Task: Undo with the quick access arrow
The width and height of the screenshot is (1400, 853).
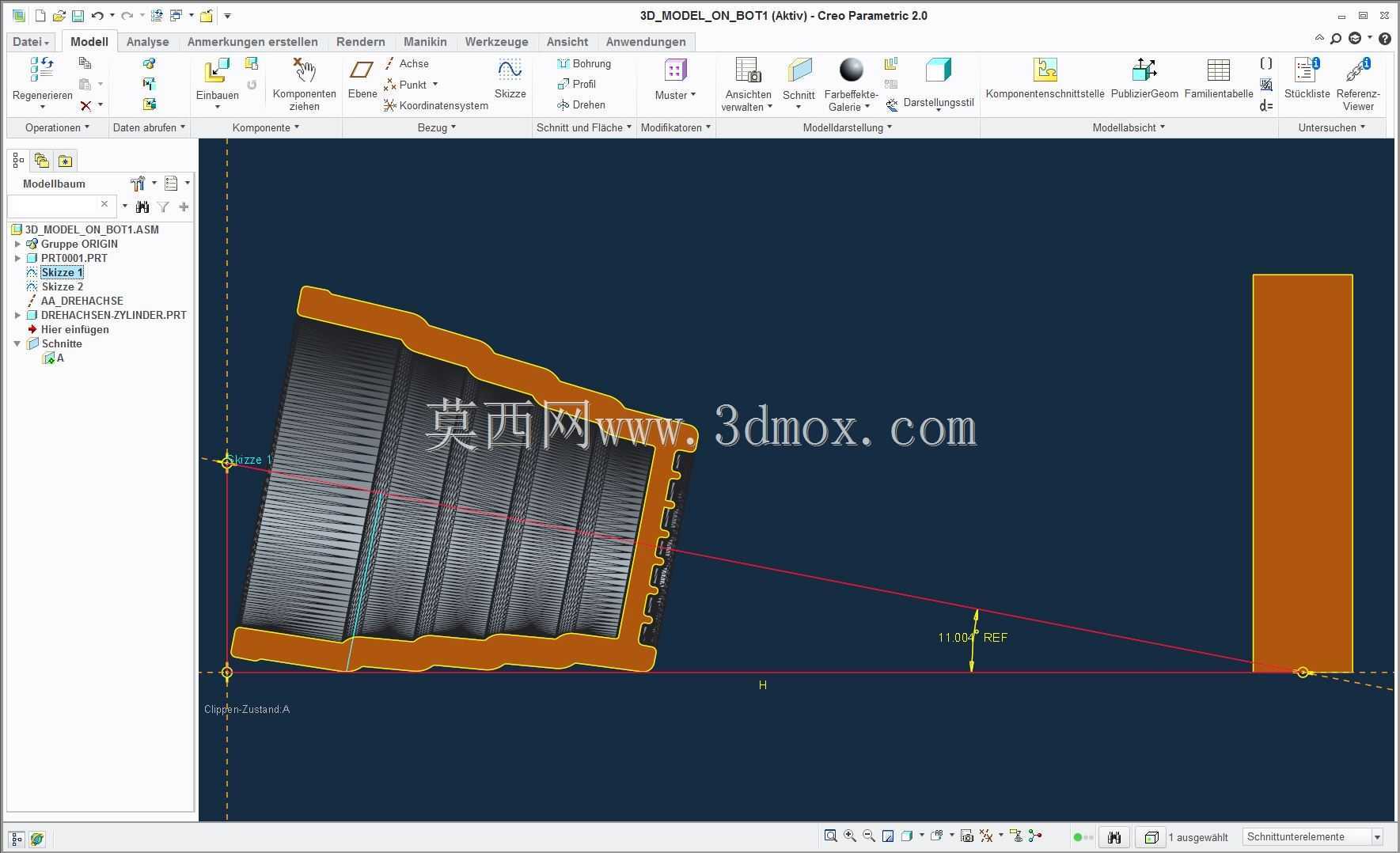Action: click(97, 16)
